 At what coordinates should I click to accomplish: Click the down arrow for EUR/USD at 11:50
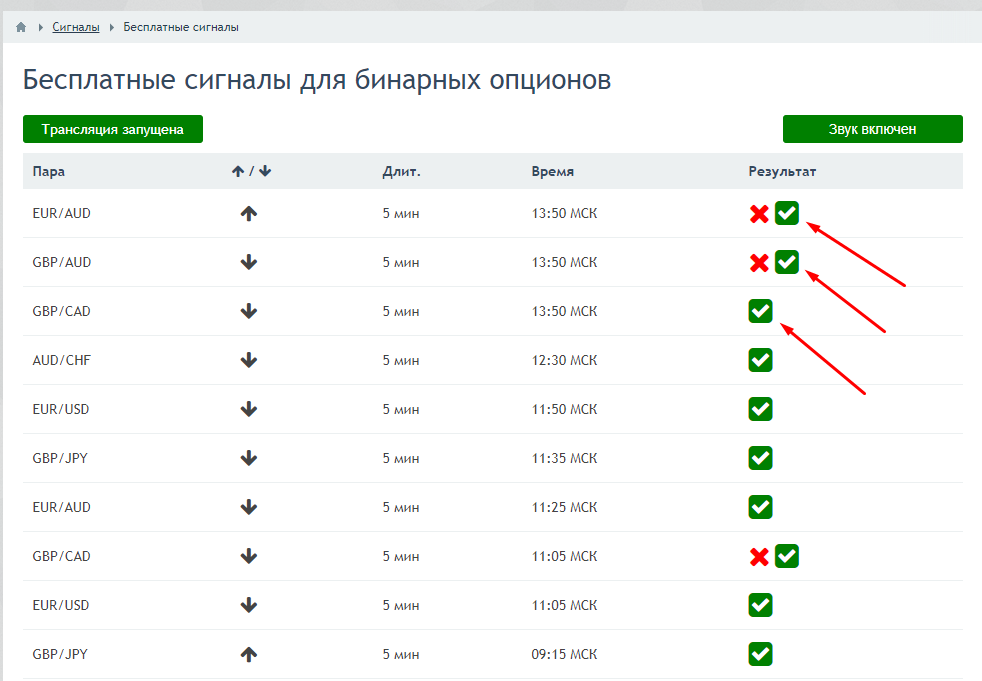249,409
